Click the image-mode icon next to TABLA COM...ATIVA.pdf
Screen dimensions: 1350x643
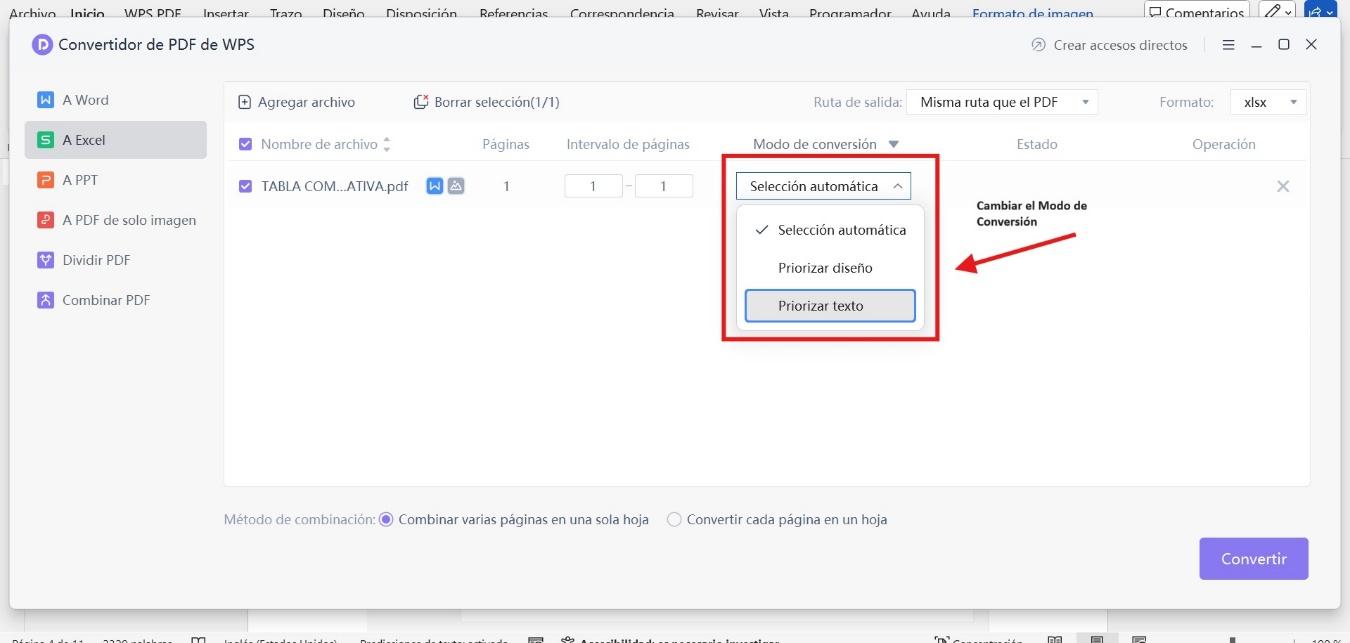[456, 186]
